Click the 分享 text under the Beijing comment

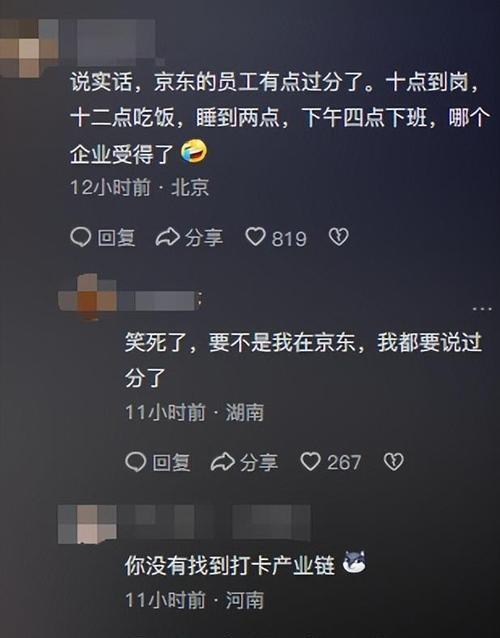click(x=204, y=238)
